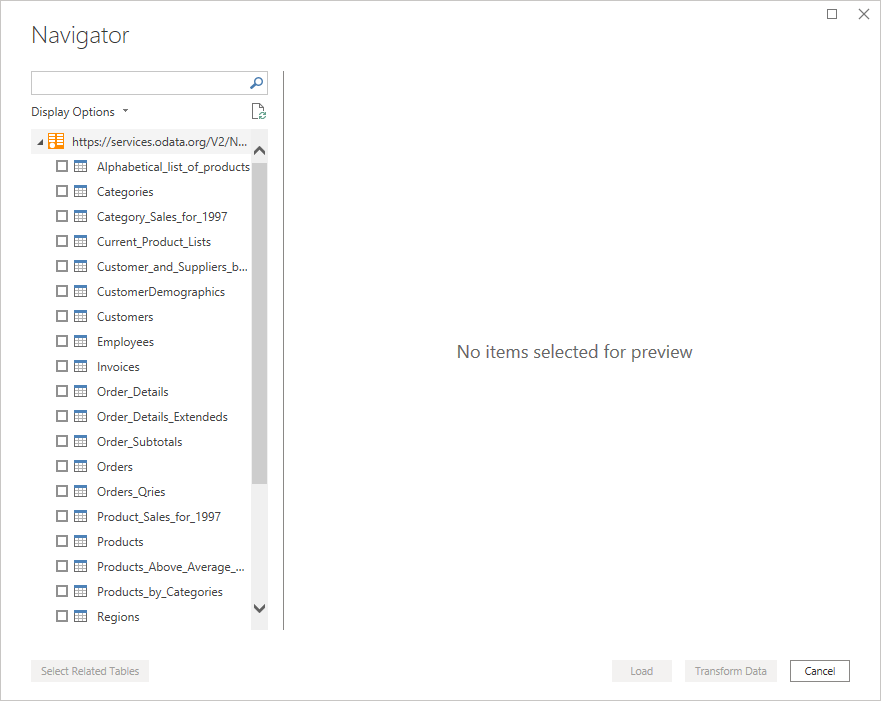Select Products_by_Categories table name
Screen dimensions: 881x701
pos(160,592)
